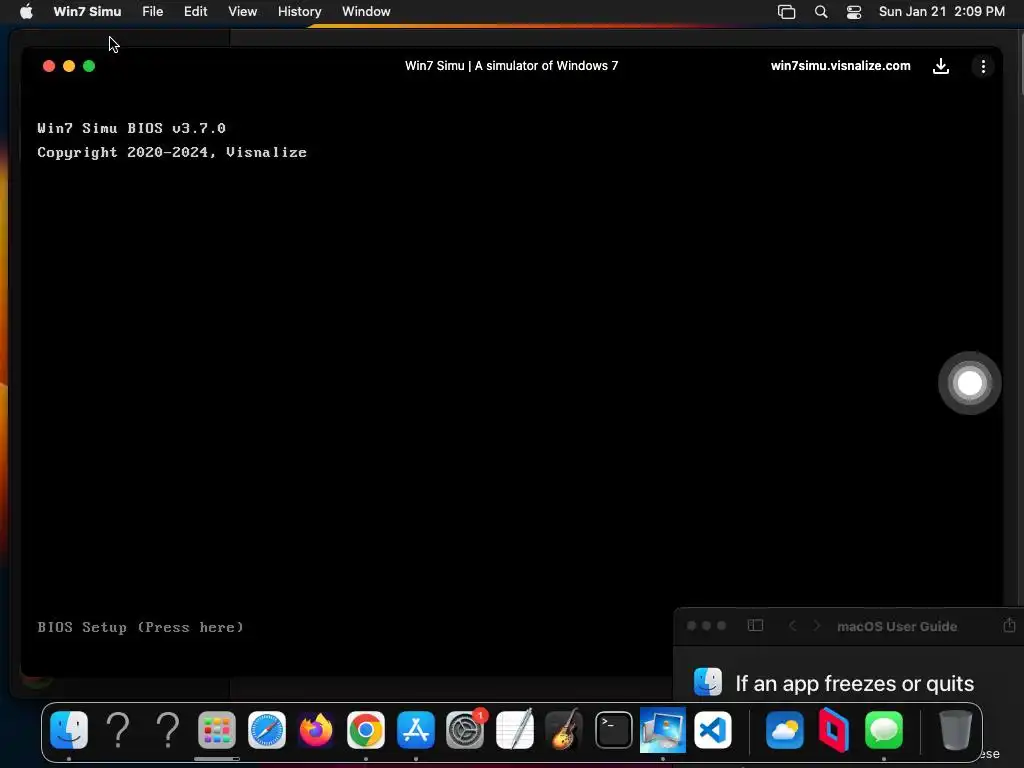Click the 'Copyright 2020-2024, Visnalize' text
This screenshot has height=768, width=1024.
(172, 152)
